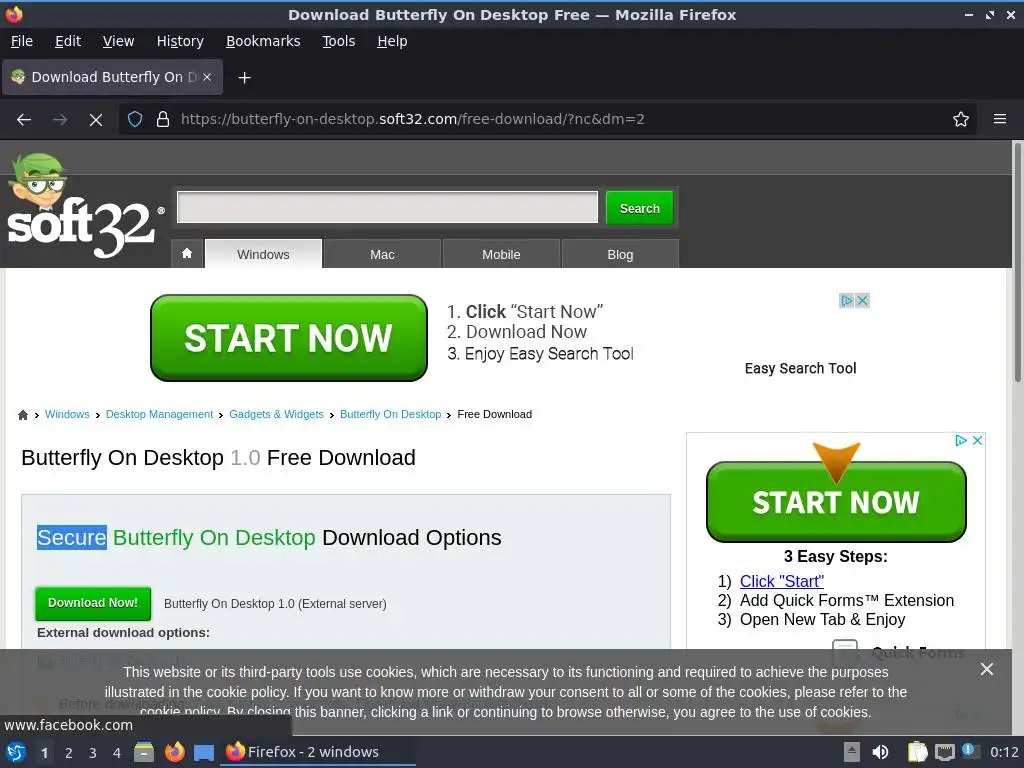Open the Gadgets & Widgets breadcrumb link
Screen dimensions: 1024x768
pyautogui.click(x=276, y=415)
